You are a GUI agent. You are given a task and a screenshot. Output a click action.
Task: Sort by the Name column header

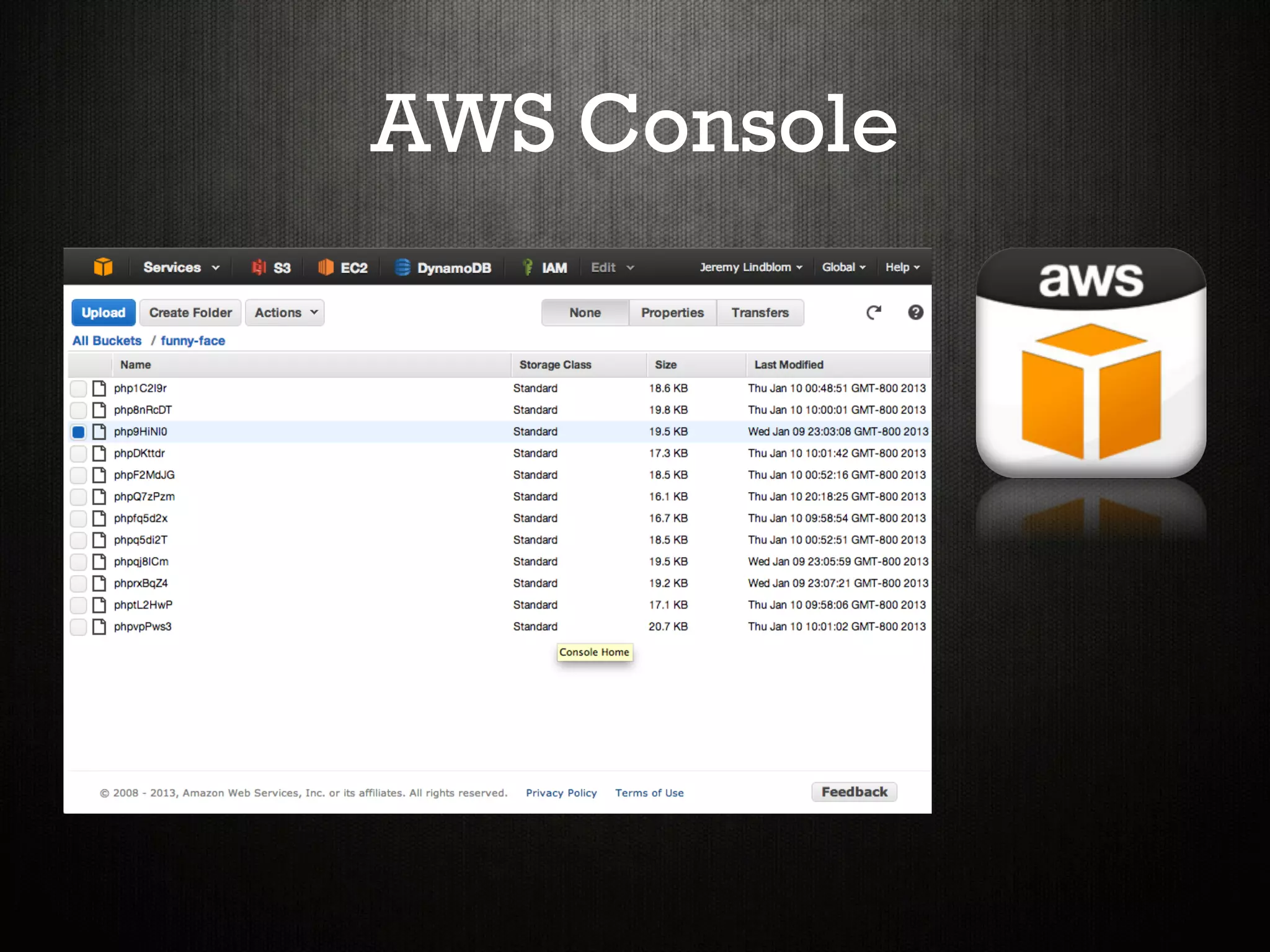[x=311, y=365]
